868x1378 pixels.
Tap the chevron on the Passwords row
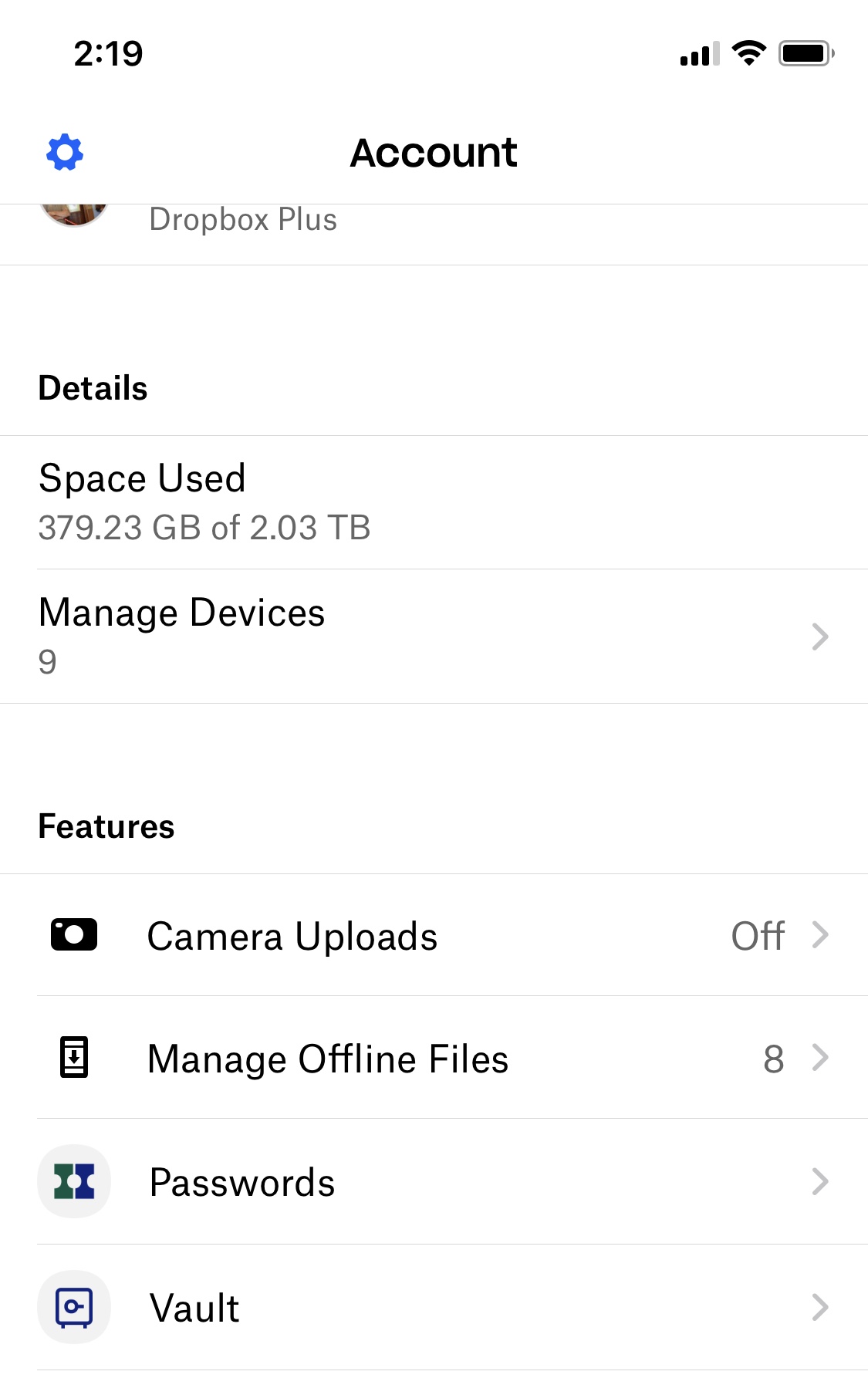820,1181
